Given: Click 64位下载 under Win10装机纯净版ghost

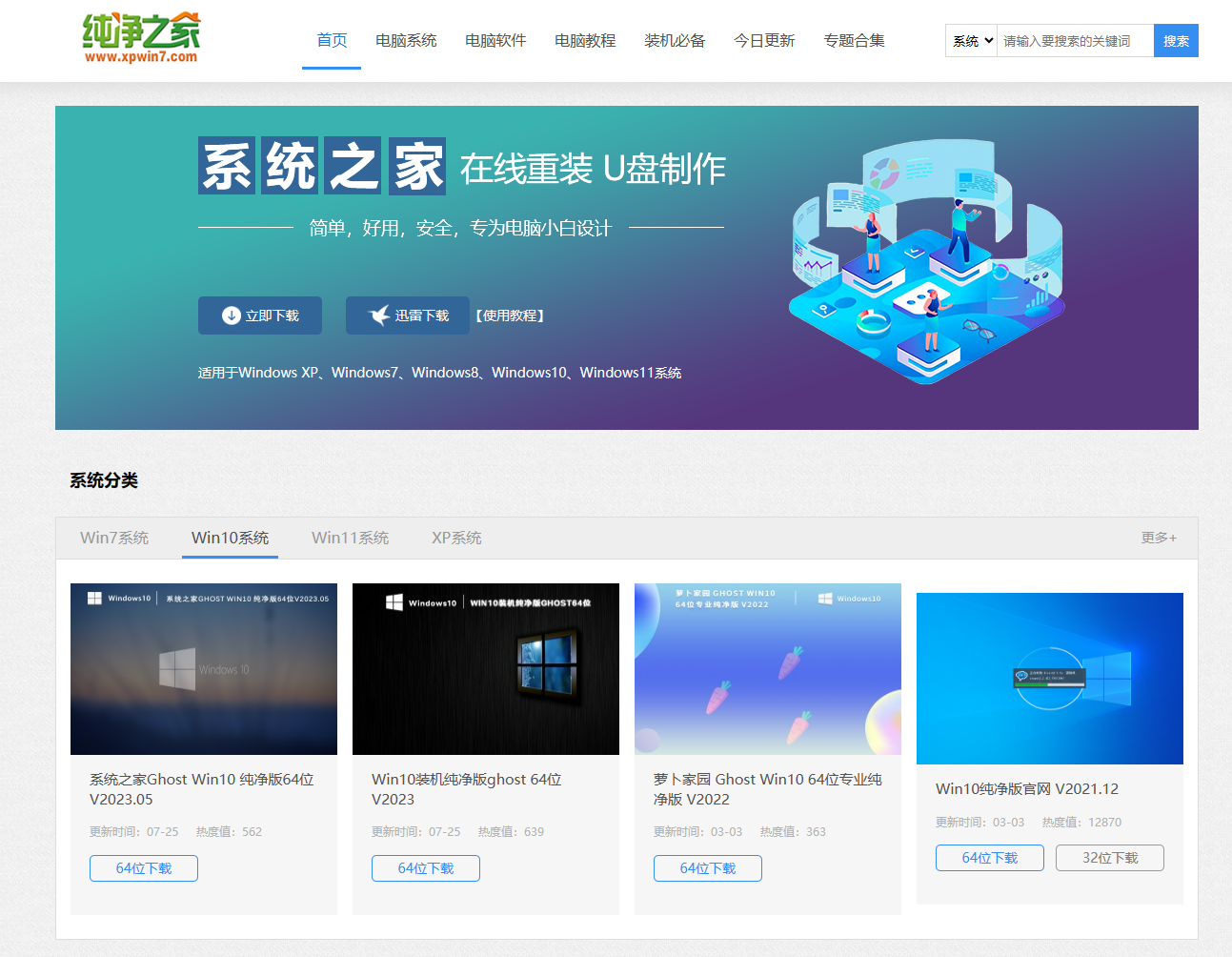Looking at the screenshot, I should click(x=425, y=867).
